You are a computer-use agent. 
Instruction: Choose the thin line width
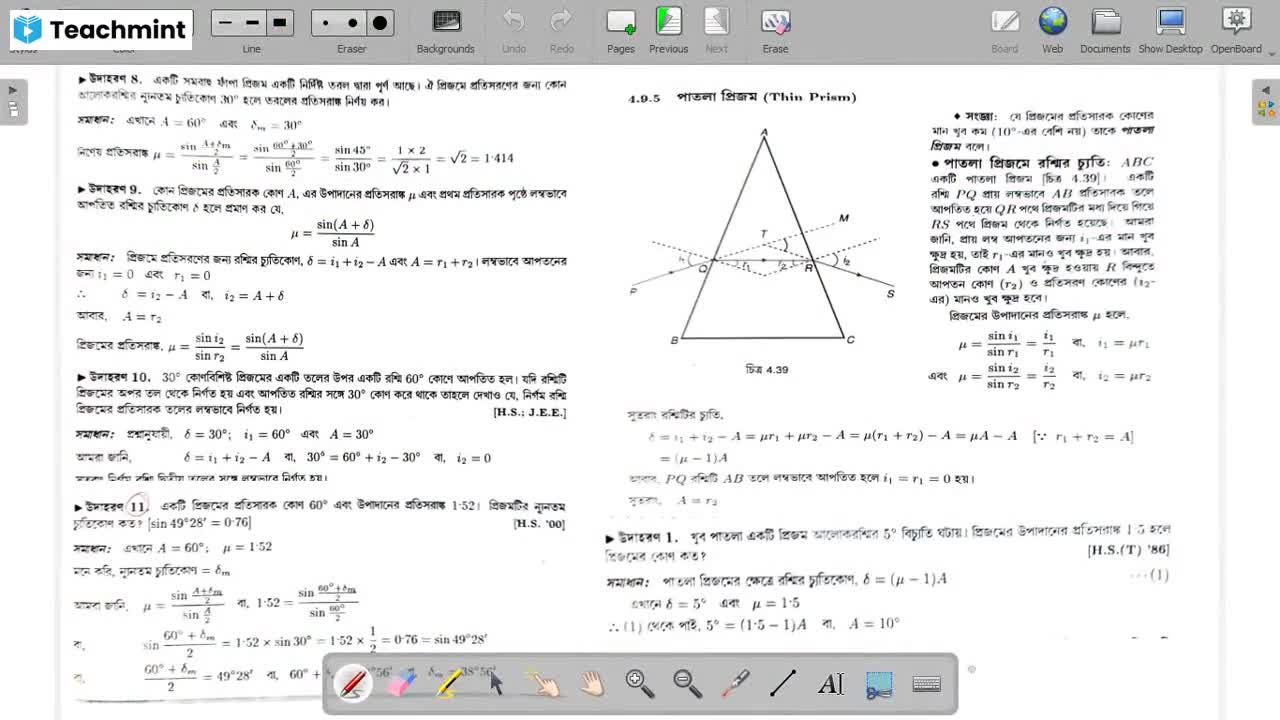(225, 22)
